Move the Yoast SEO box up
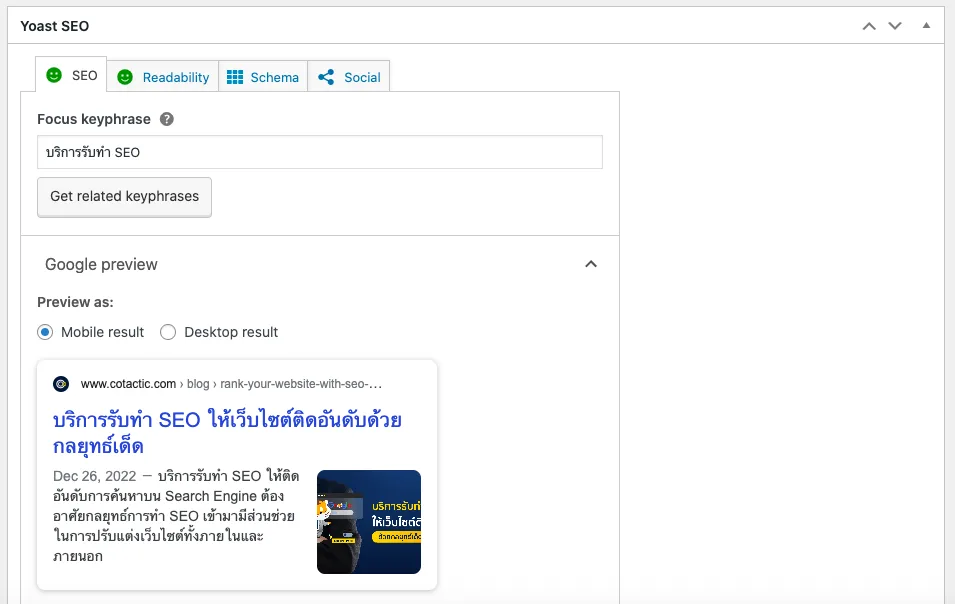This screenshot has height=604, width=955. [x=869, y=26]
